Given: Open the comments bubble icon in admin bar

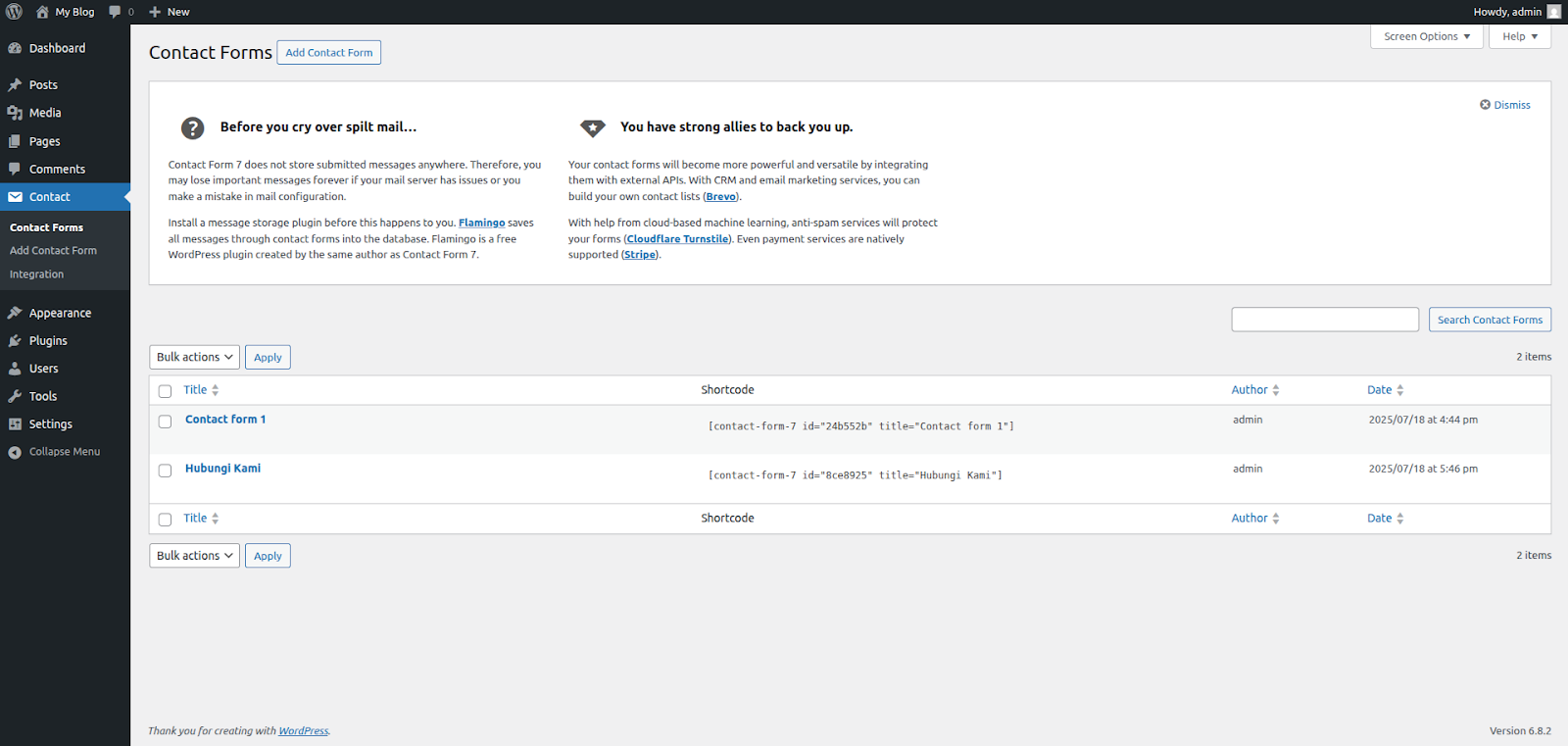Looking at the screenshot, I should pos(116,12).
